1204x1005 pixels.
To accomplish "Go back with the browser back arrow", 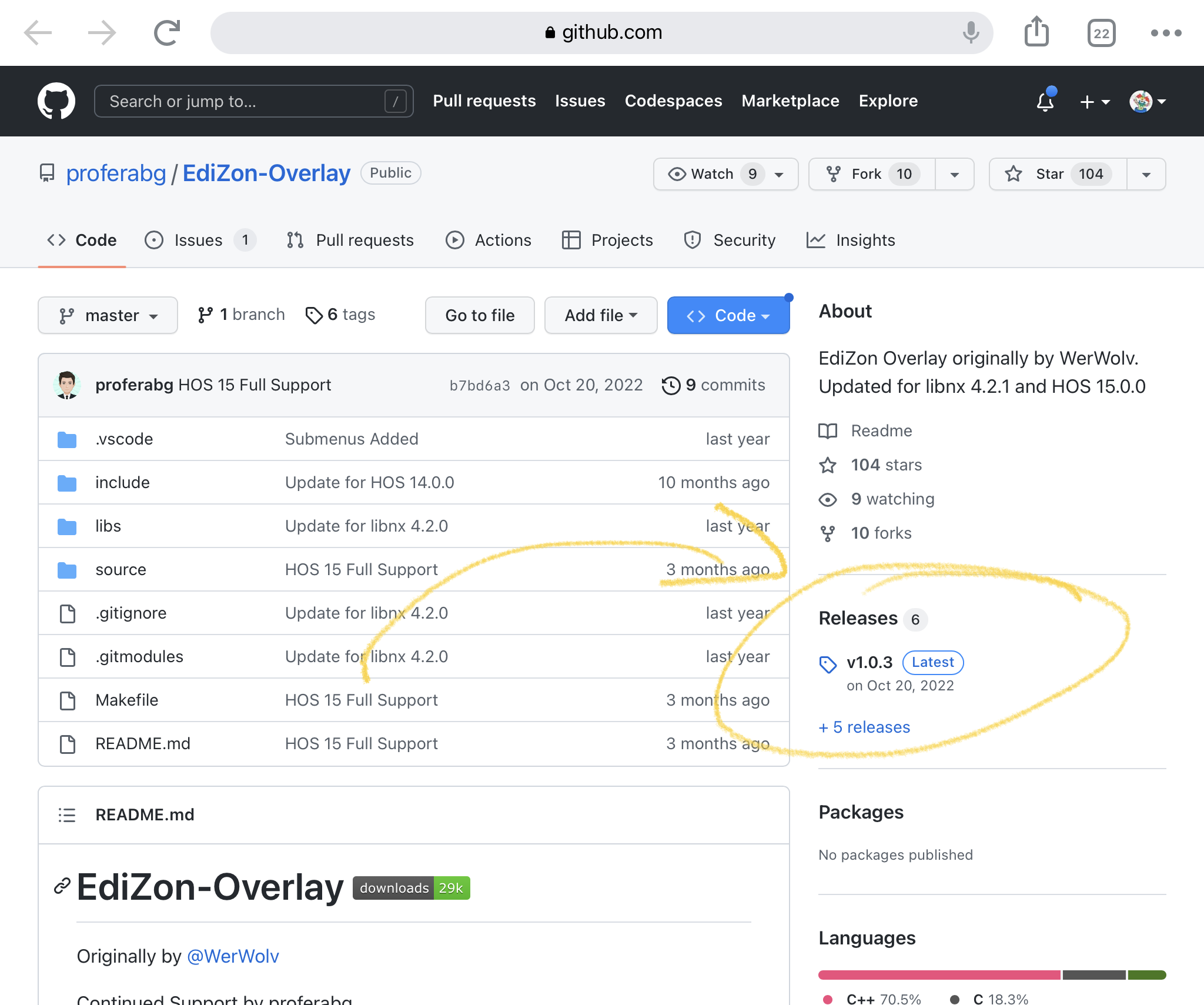I will pyautogui.click(x=38, y=33).
